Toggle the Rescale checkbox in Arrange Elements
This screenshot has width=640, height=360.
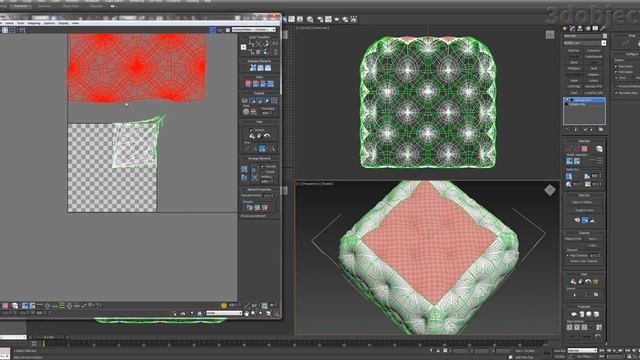pyautogui.click(x=262, y=167)
